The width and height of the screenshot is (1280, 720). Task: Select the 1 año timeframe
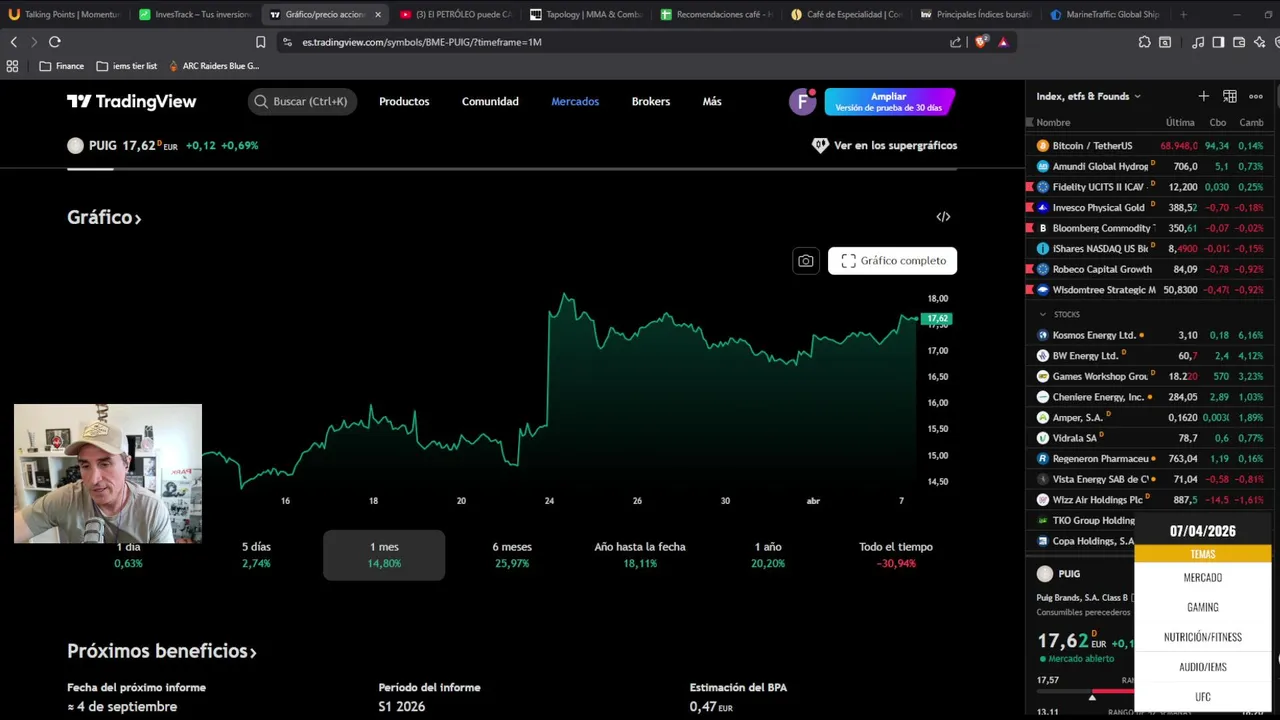click(x=768, y=555)
